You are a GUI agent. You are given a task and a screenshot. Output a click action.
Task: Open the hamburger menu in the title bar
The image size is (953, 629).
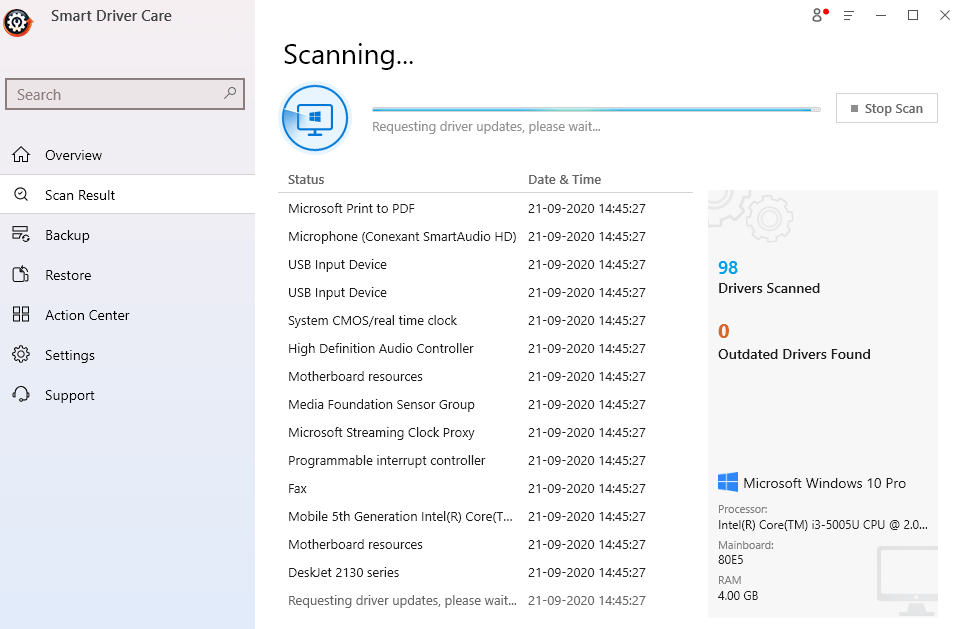pyautogui.click(x=849, y=15)
